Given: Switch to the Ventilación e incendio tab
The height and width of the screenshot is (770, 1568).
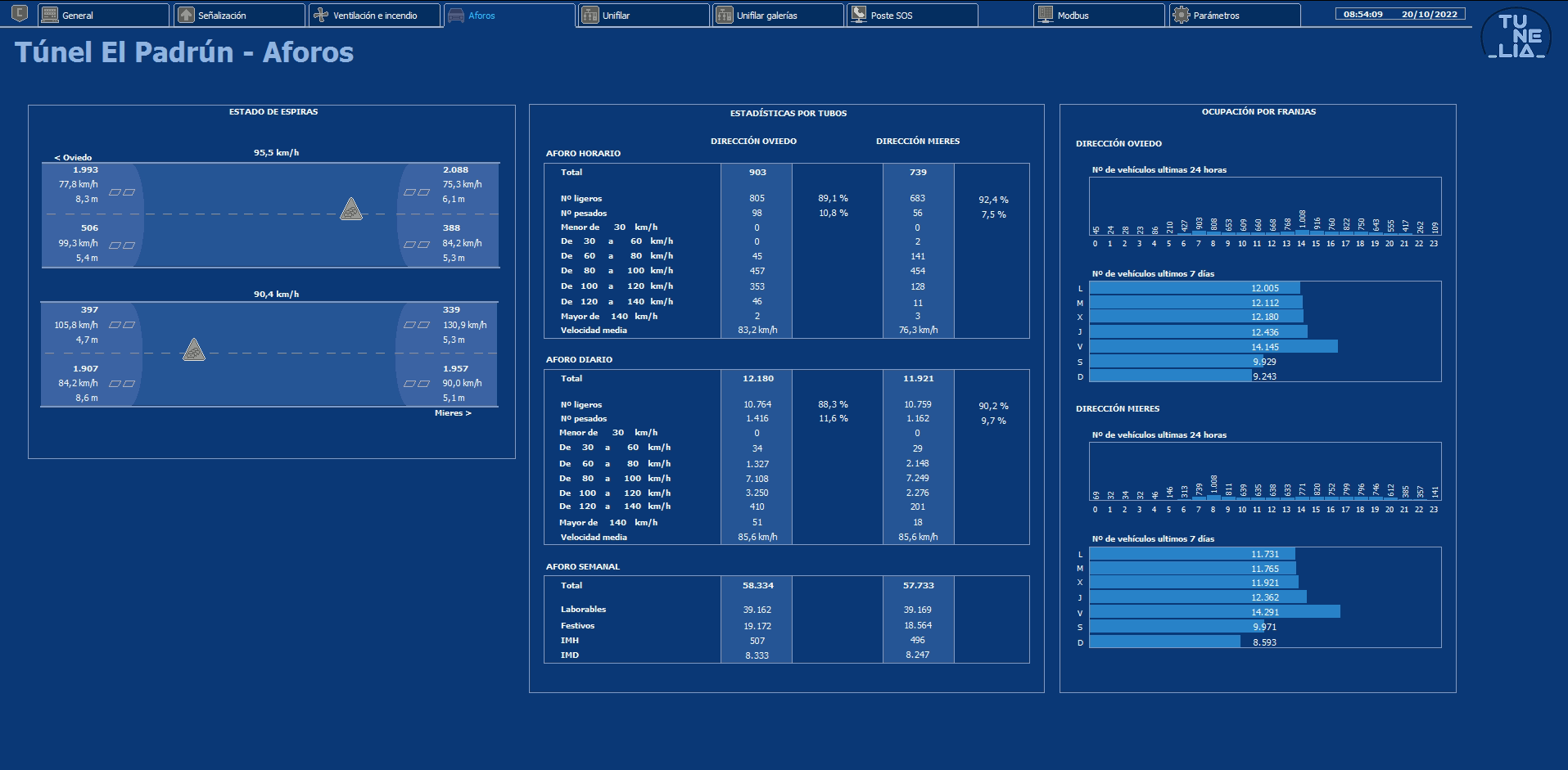Looking at the screenshot, I should 375,15.
